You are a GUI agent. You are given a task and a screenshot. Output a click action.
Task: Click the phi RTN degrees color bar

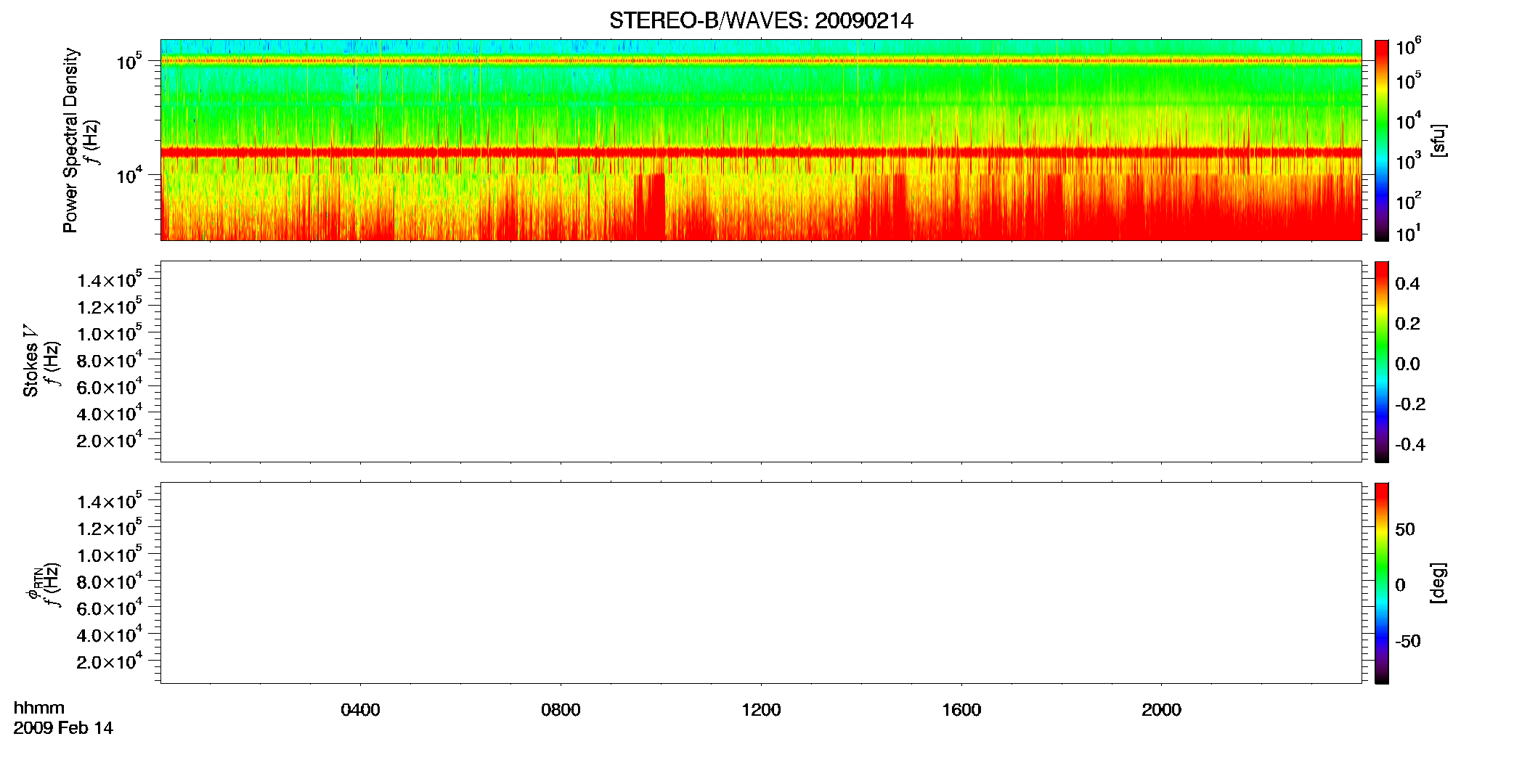[x=1381, y=583]
